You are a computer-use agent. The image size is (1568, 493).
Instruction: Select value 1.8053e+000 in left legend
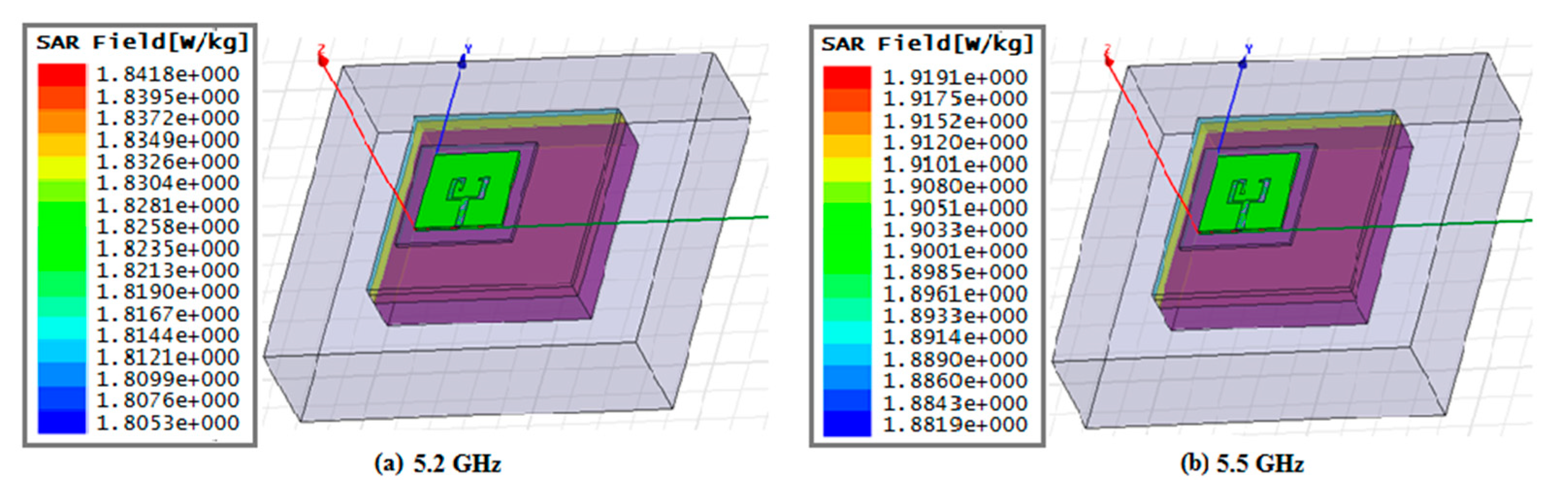pyautogui.click(x=168, y=422)
